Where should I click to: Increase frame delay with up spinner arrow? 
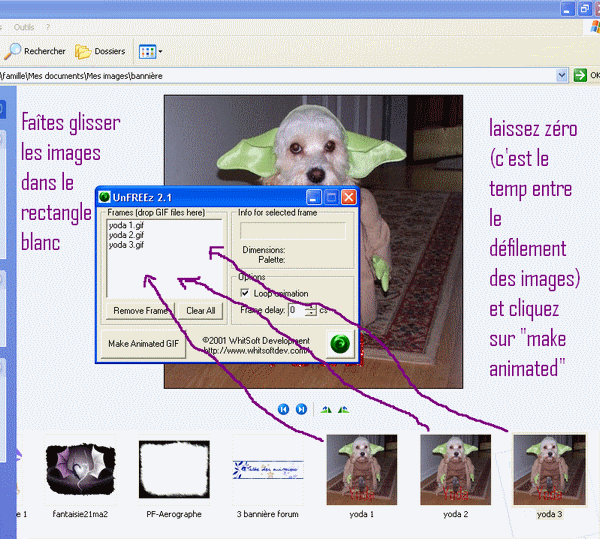point(311,307)
